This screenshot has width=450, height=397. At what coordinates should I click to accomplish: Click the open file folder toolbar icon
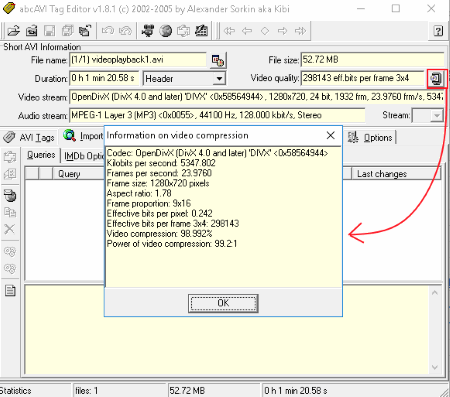(x=14, y=31)
